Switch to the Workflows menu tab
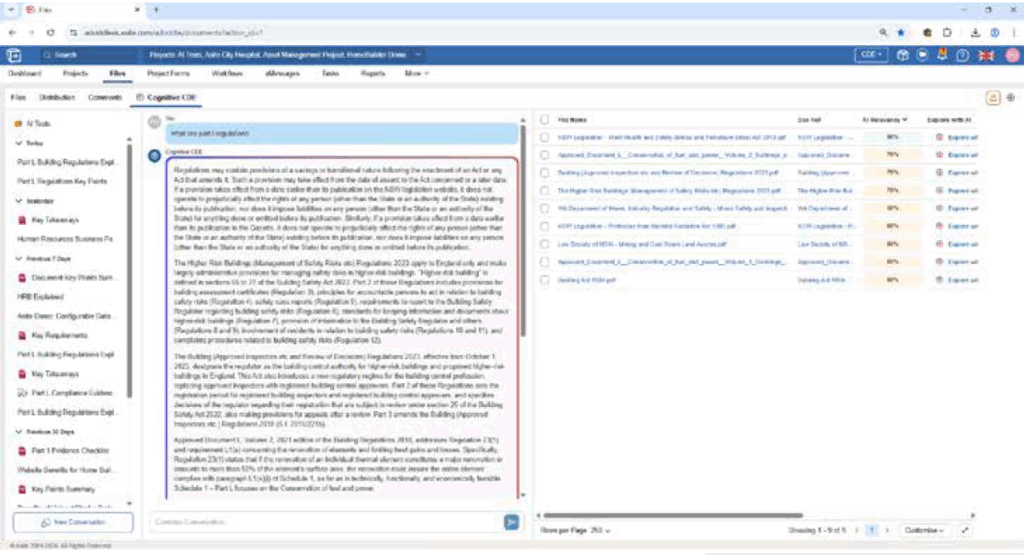 229,74
